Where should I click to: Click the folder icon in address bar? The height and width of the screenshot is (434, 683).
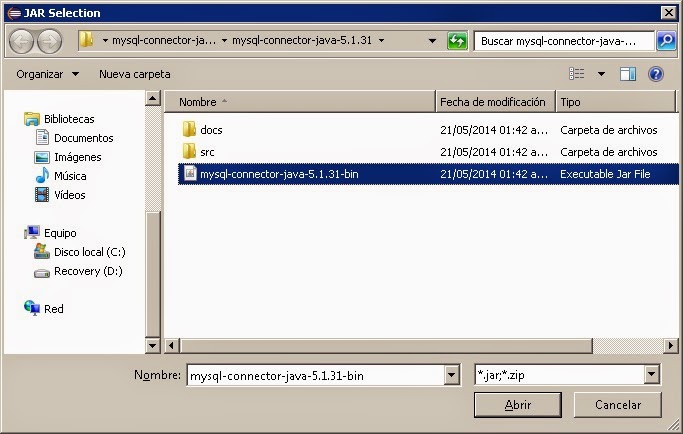pos(87,40)
